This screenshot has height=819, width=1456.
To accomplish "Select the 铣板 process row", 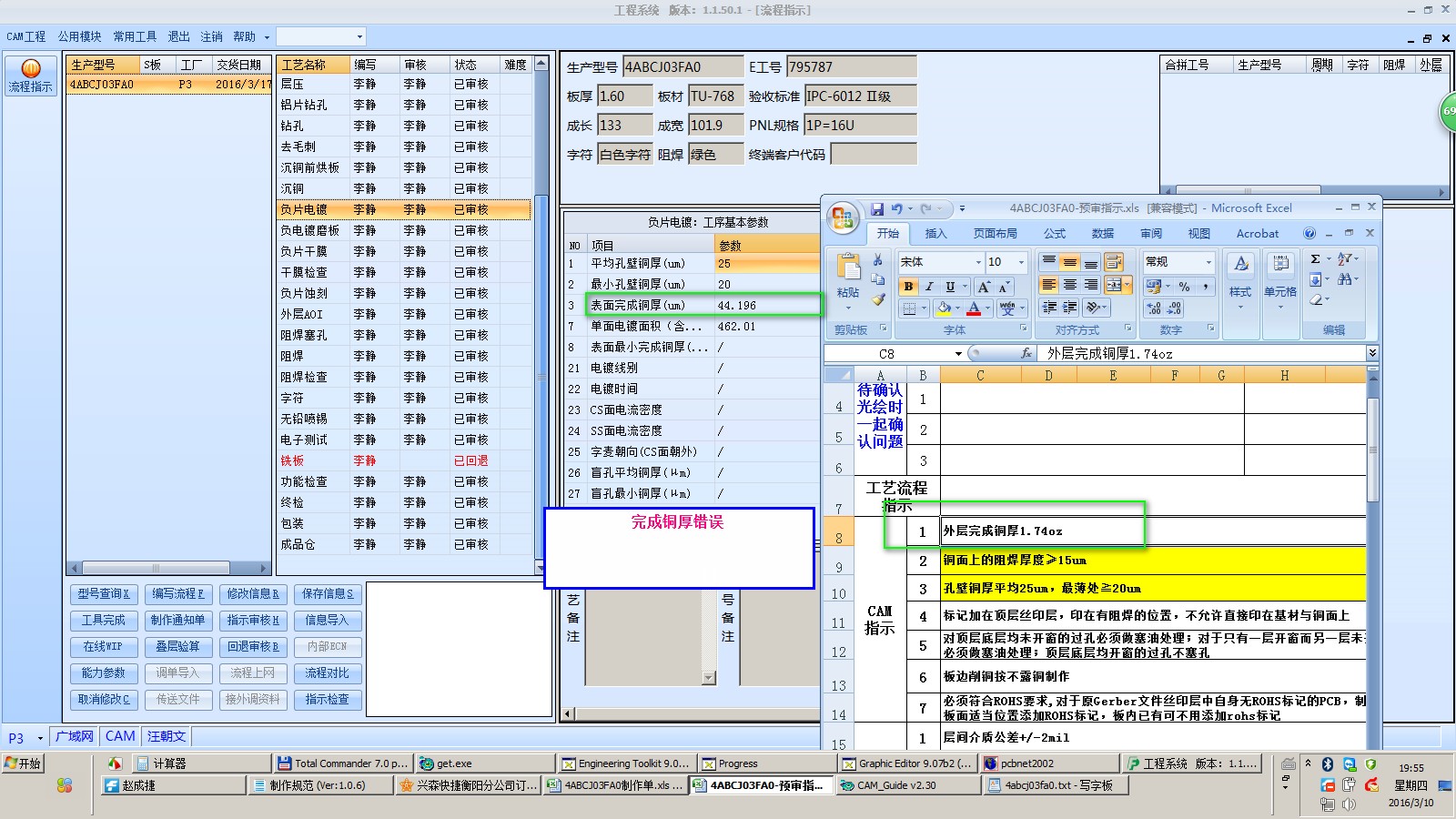I will pos(404,460).
